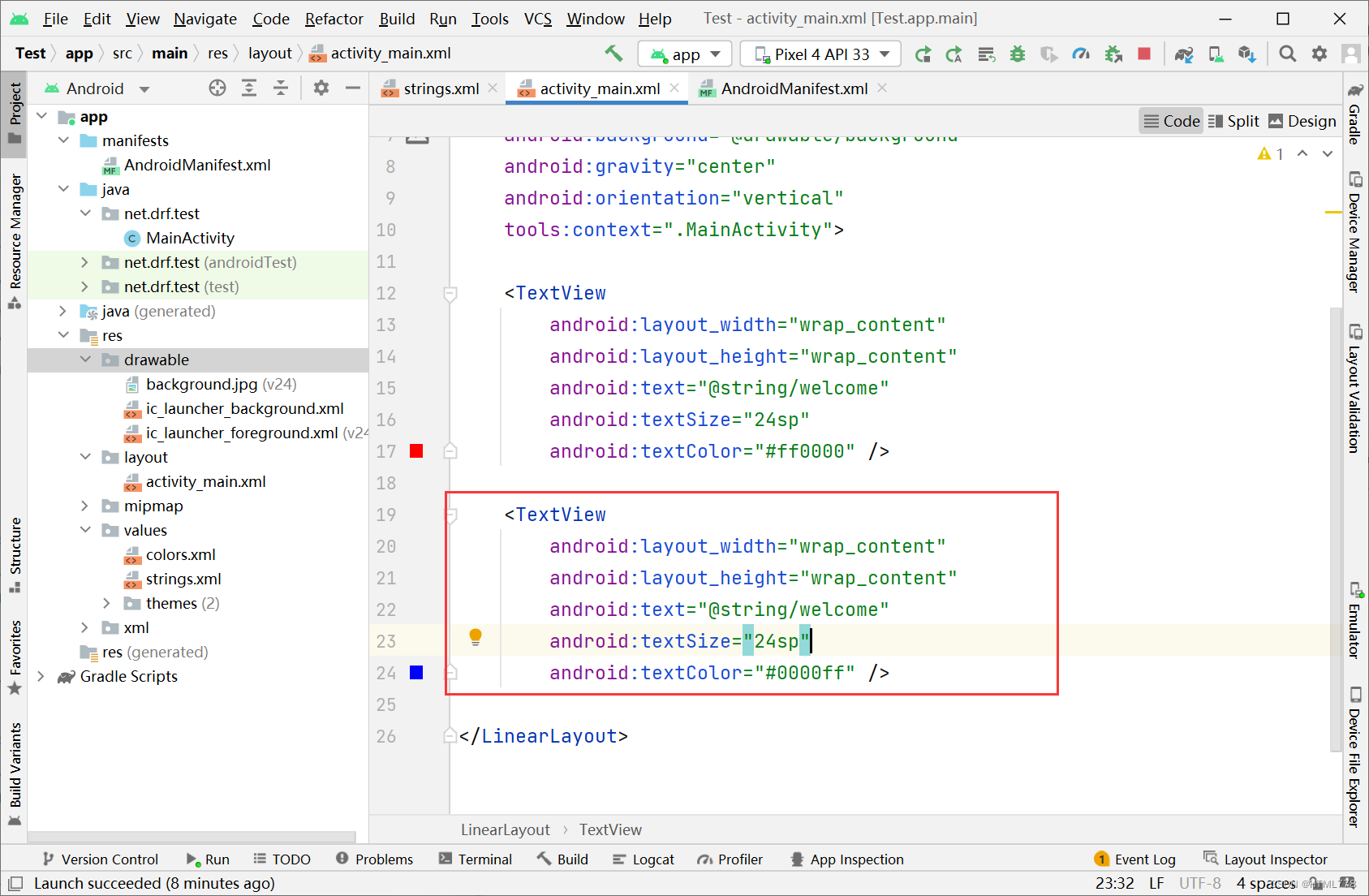The image size is (1369, 896).
Task: Expand the themes (2) folder
Action: click(x=107, y=603)
